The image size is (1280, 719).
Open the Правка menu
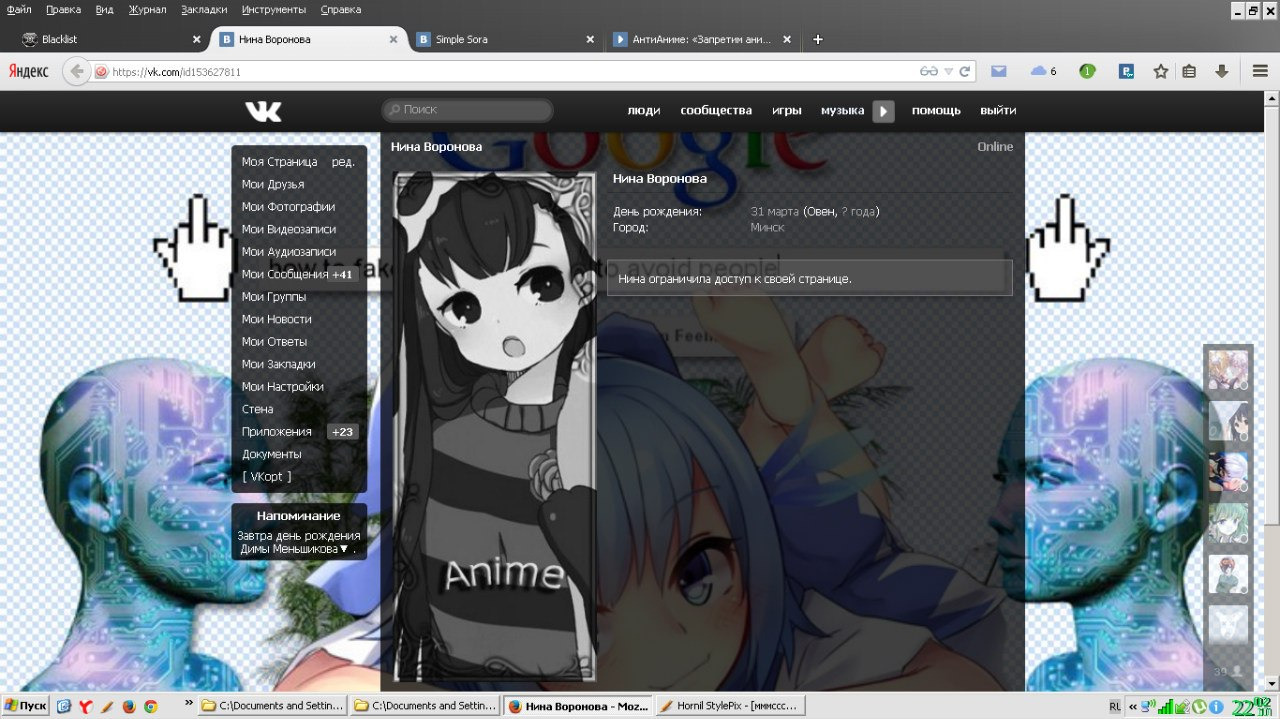(x=63, y=9)
